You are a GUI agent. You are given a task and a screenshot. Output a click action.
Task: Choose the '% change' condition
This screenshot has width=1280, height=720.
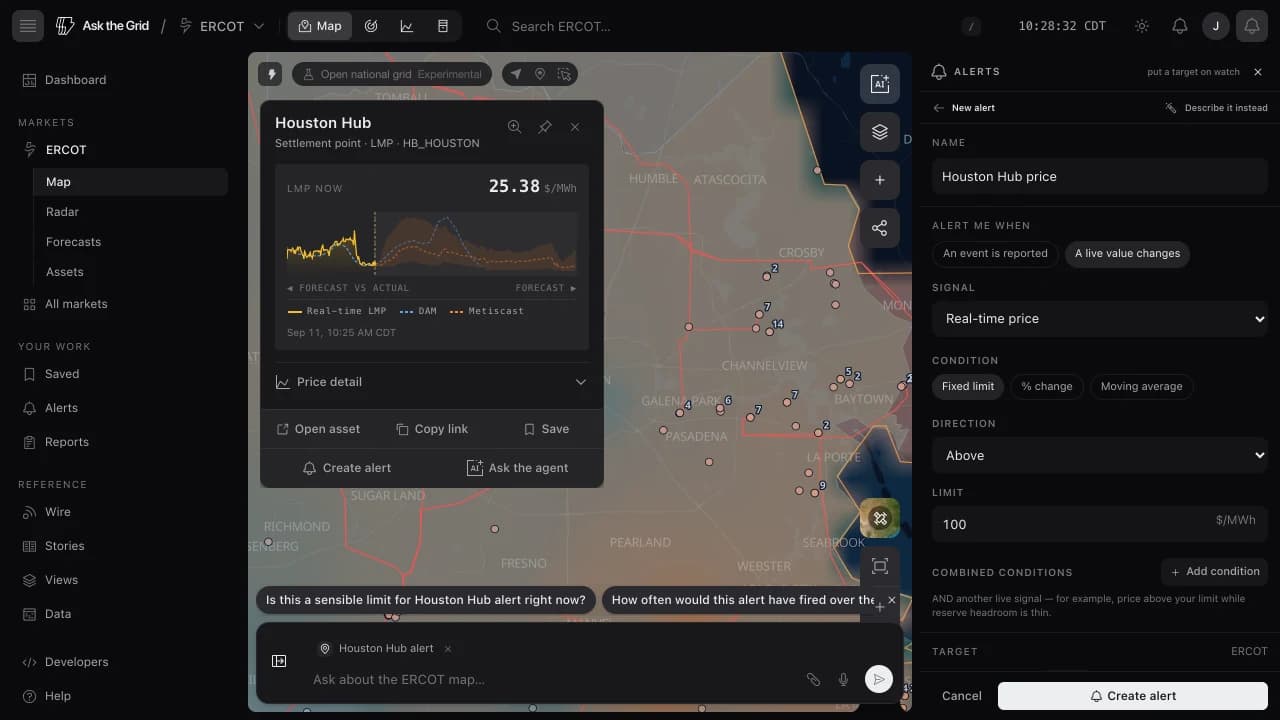1047,386
